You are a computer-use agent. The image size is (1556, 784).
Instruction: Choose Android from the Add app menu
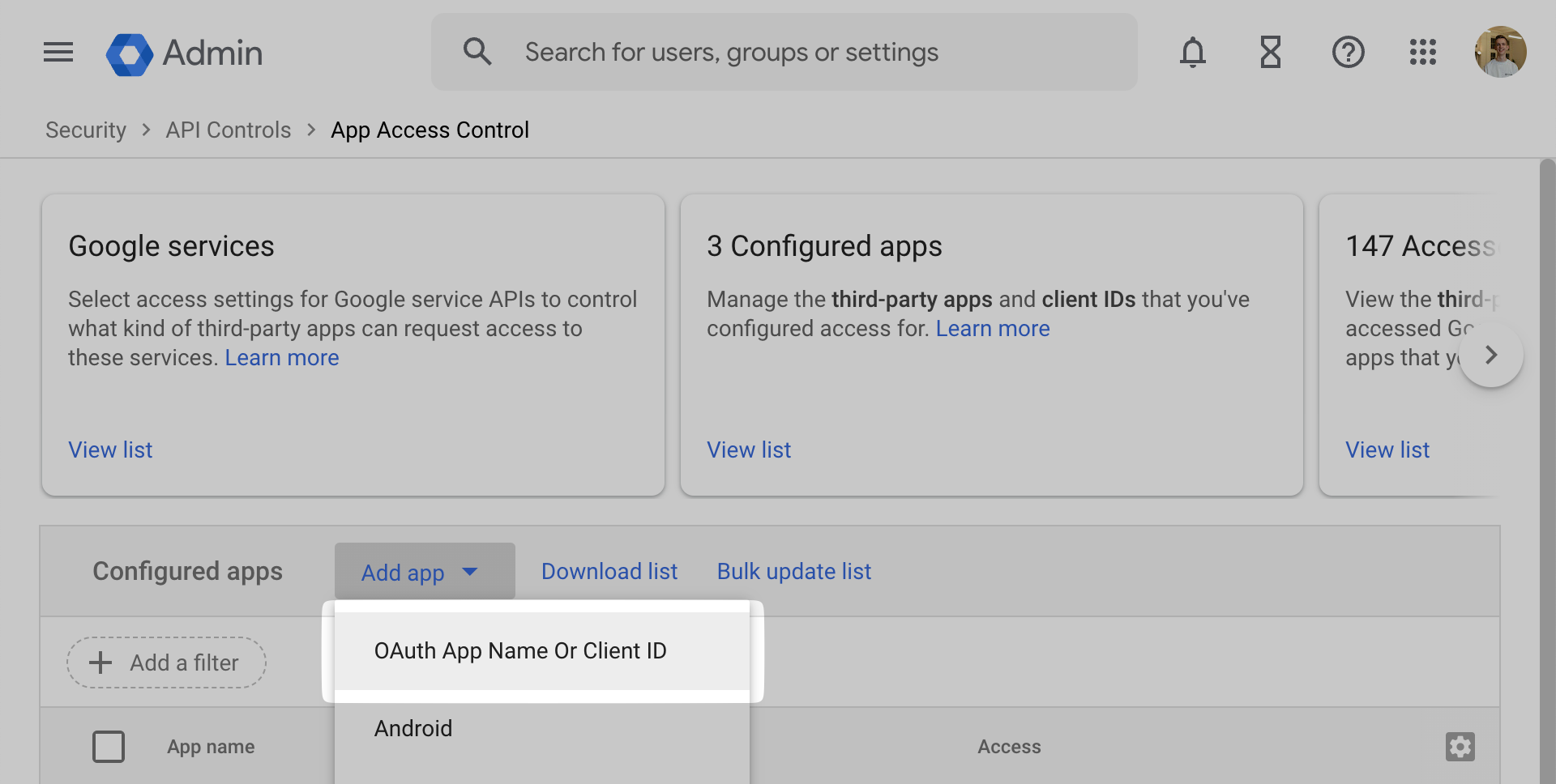pos(413,728)
